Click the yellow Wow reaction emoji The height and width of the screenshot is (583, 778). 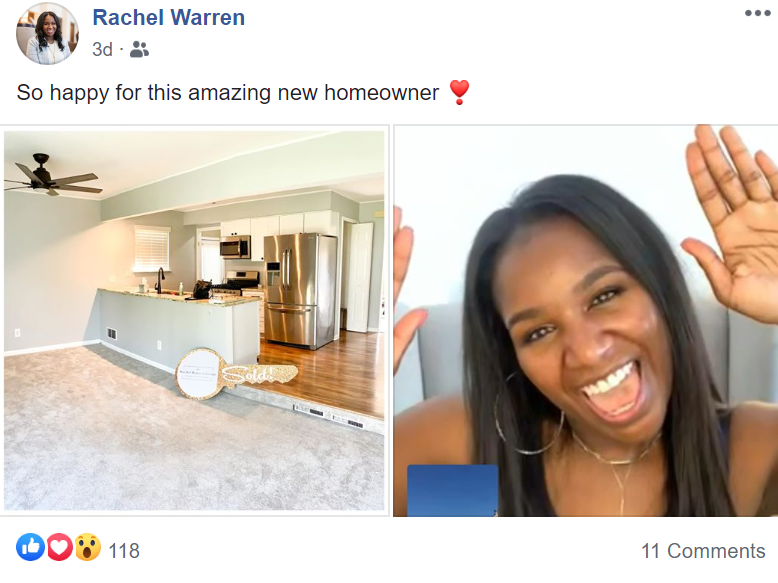[x=88, y=547]
